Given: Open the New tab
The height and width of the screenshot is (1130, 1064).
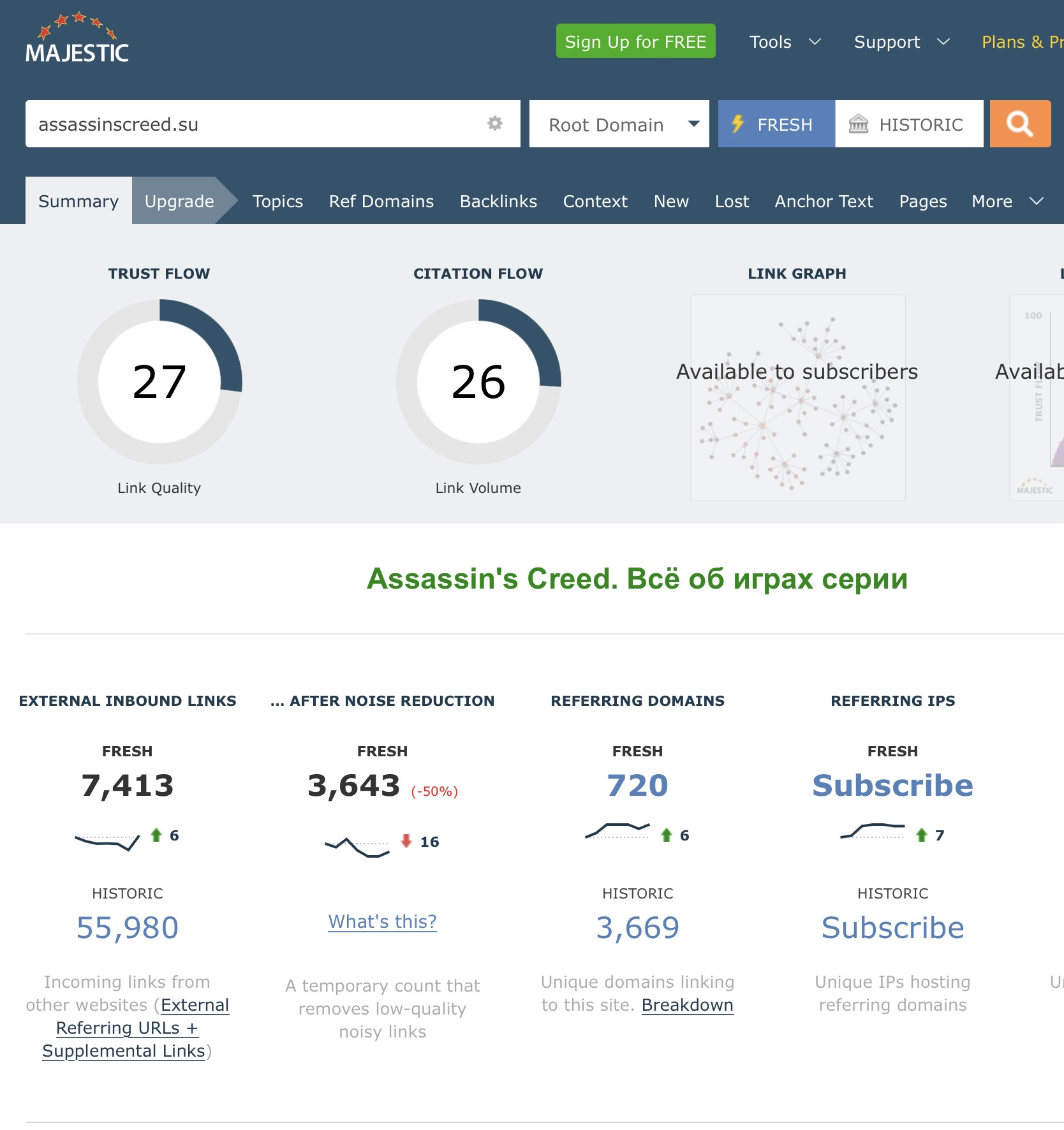Looking at the screenshot, I should (x=671, y=202).
